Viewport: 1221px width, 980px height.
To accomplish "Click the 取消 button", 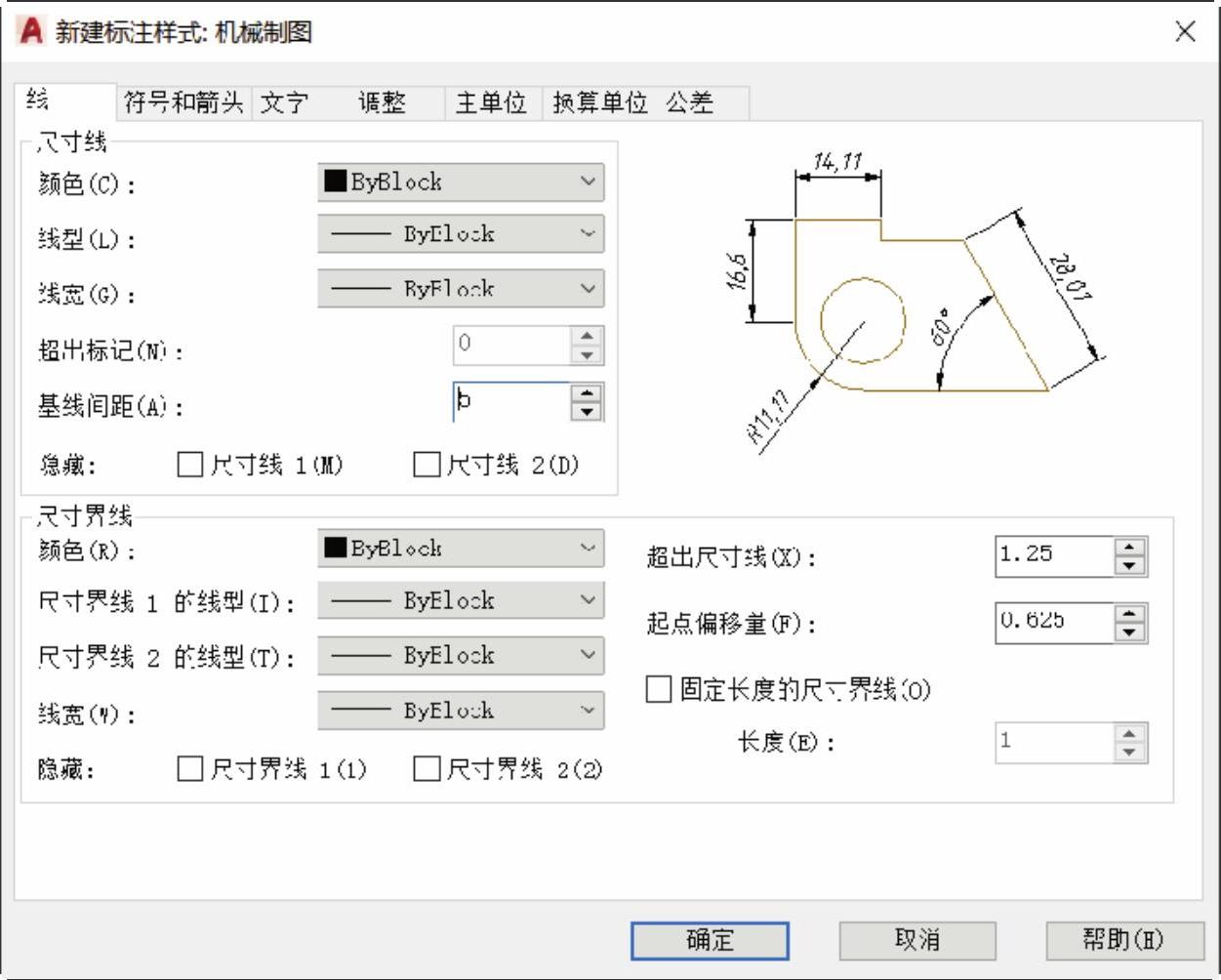I will 917,941.
